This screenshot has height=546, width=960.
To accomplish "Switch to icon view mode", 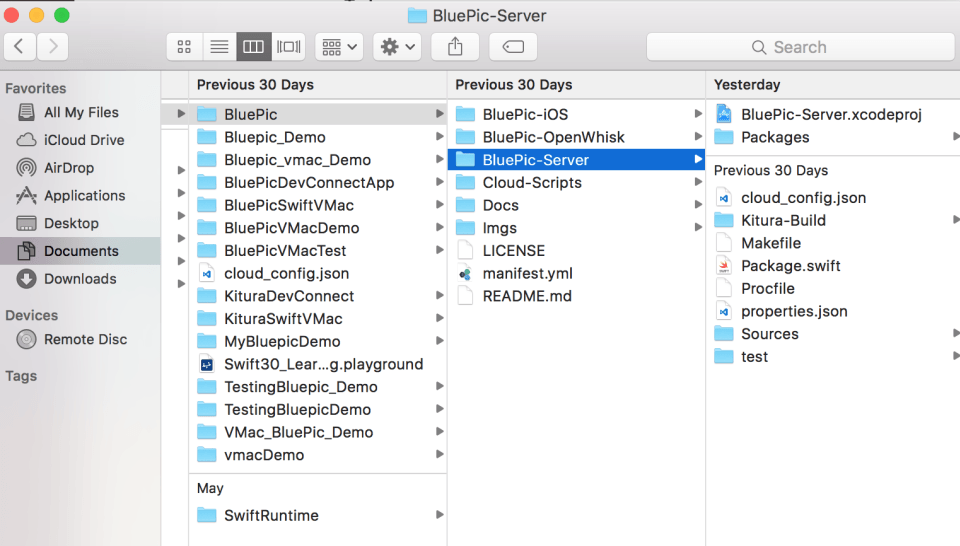I will [x=184, y=47].
